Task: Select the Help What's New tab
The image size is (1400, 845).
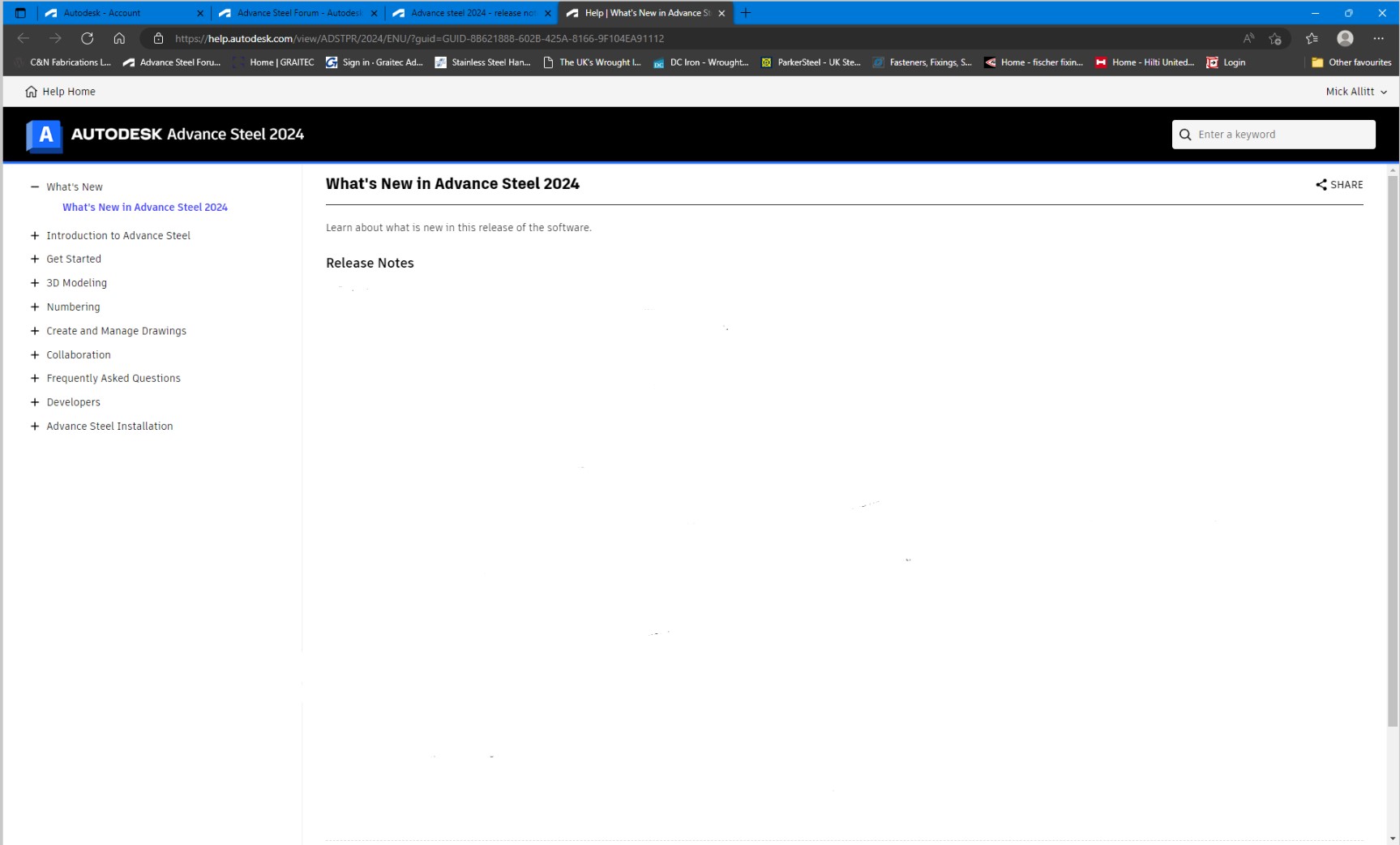Action: [x=646, y=13]
